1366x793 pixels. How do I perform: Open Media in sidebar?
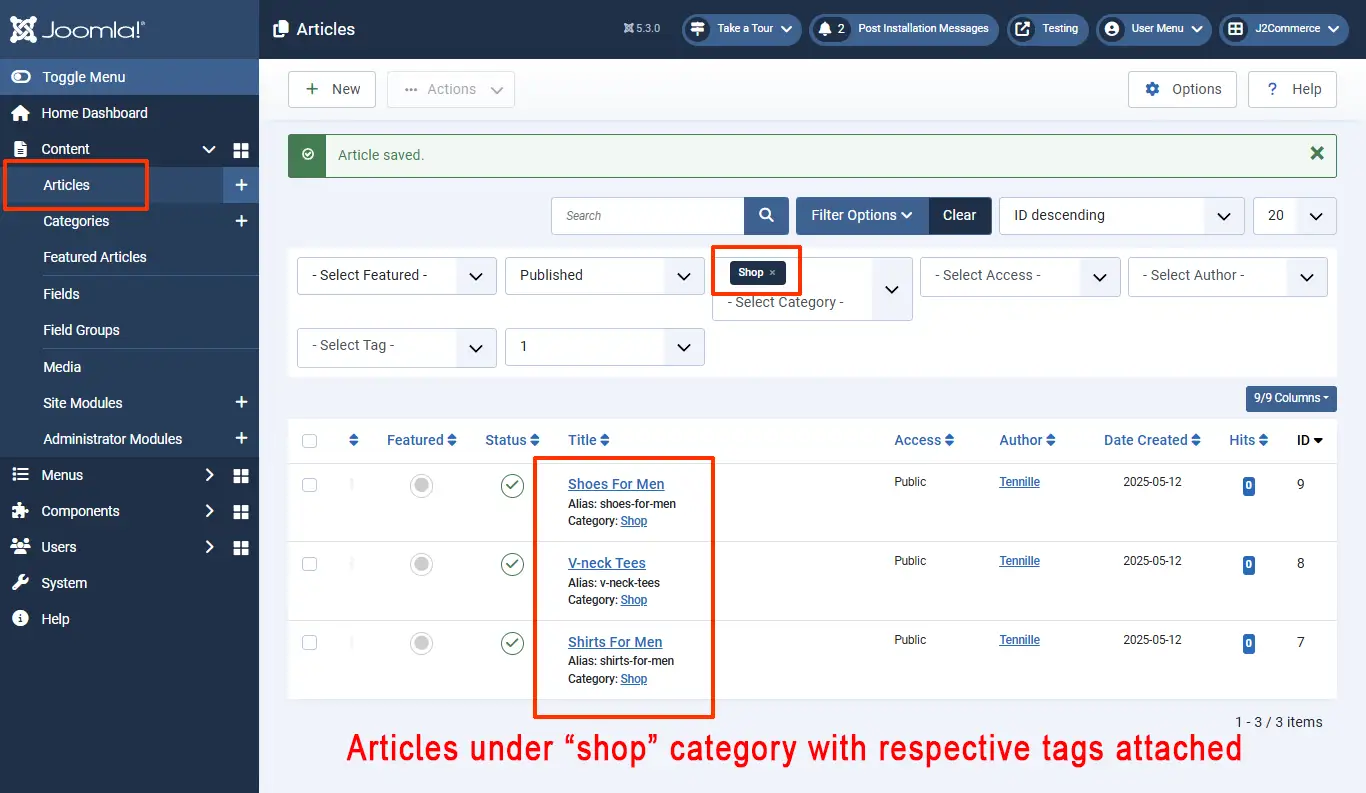[x=62, y=367]
